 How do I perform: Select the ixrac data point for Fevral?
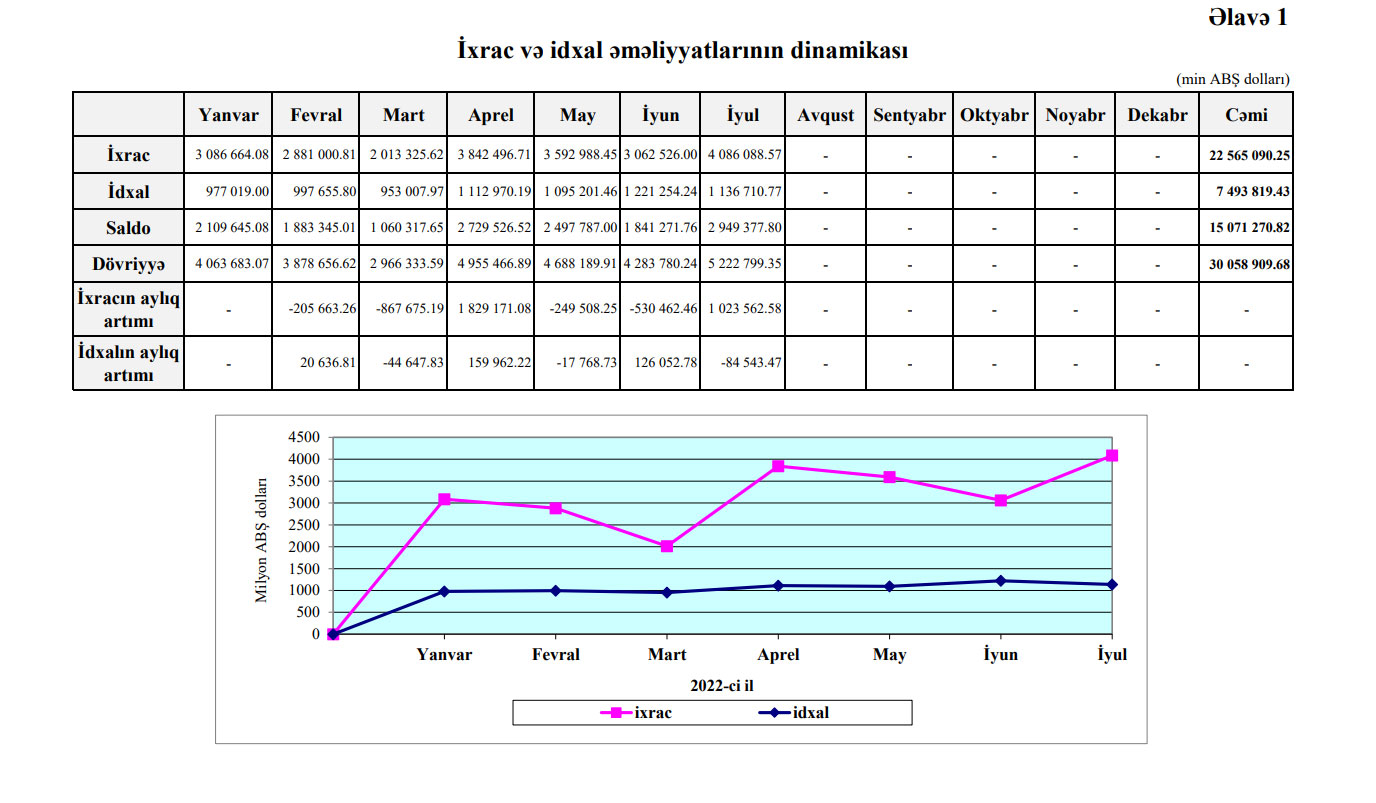tap(556, 508)
